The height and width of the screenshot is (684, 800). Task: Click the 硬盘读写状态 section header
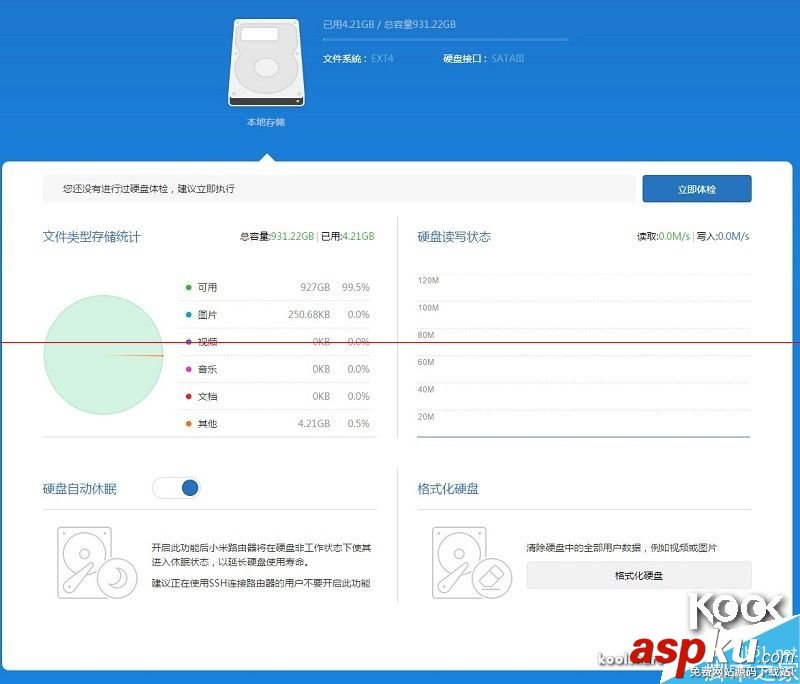pos(453,237)
